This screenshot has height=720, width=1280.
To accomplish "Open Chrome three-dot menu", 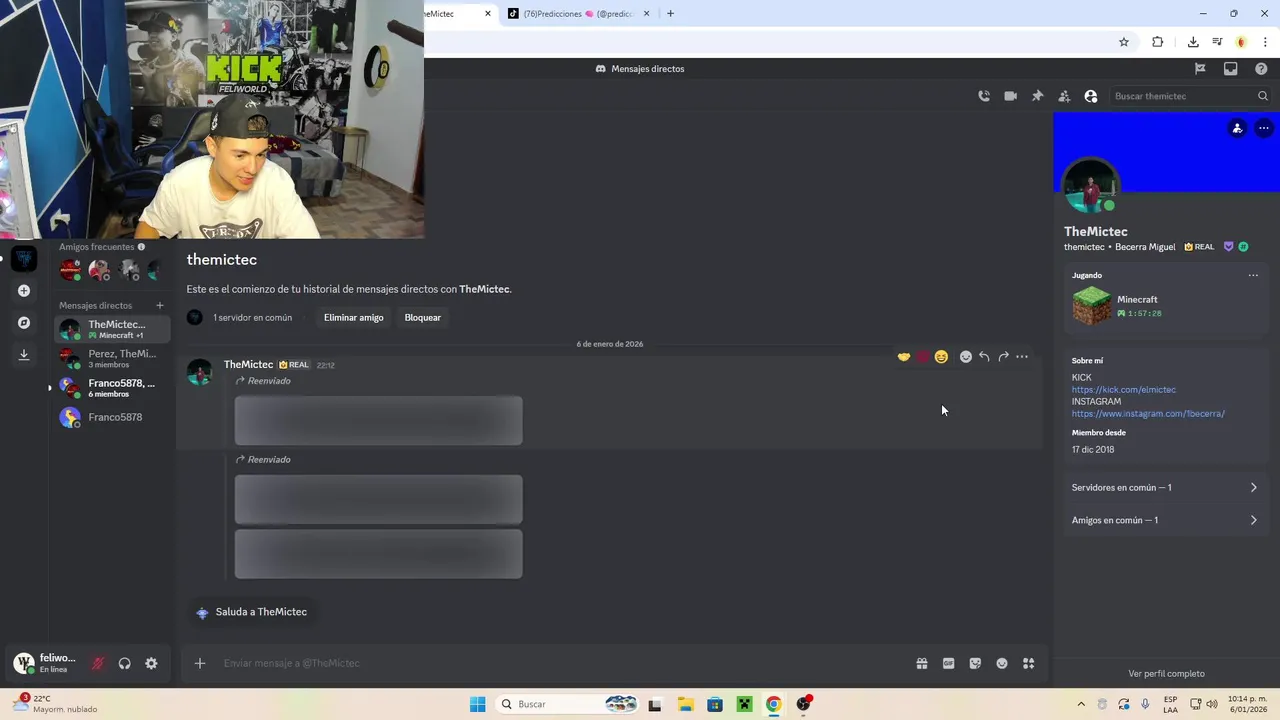I will (x=1265, y=42).
